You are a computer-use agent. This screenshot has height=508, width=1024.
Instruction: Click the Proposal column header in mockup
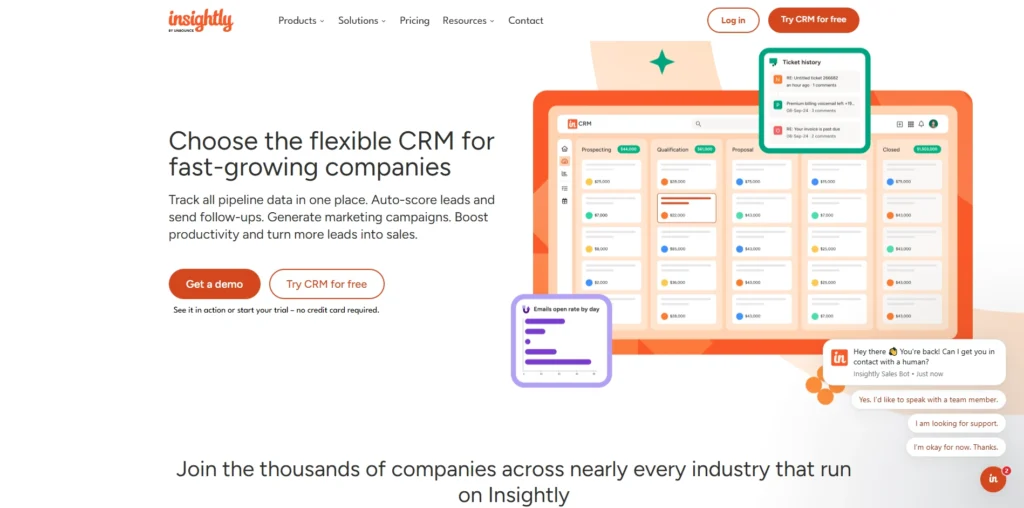pyautogui.click(x=743, y=150)
